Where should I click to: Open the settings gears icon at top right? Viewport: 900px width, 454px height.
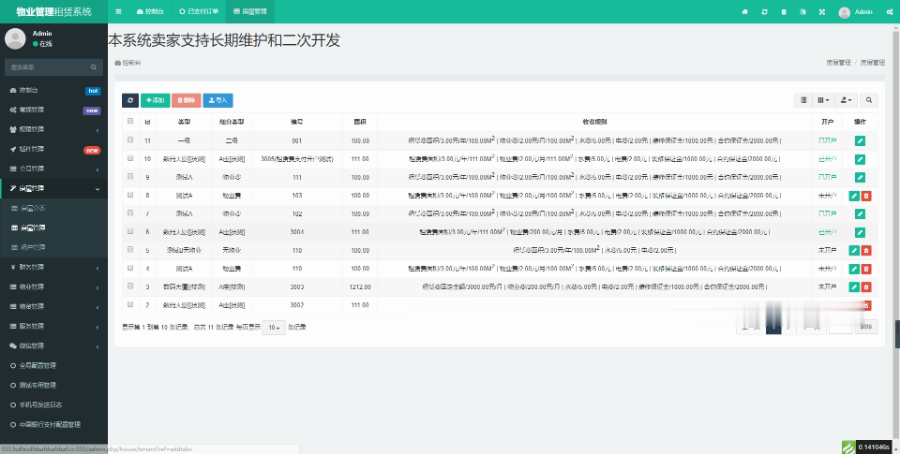[x=889, y=12]
